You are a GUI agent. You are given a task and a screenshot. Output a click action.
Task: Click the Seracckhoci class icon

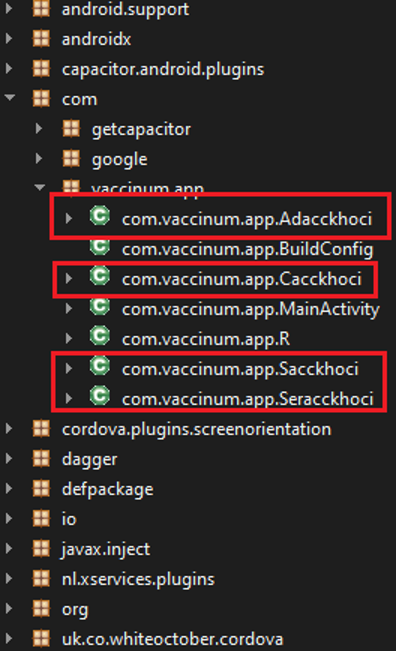[100, 397]
